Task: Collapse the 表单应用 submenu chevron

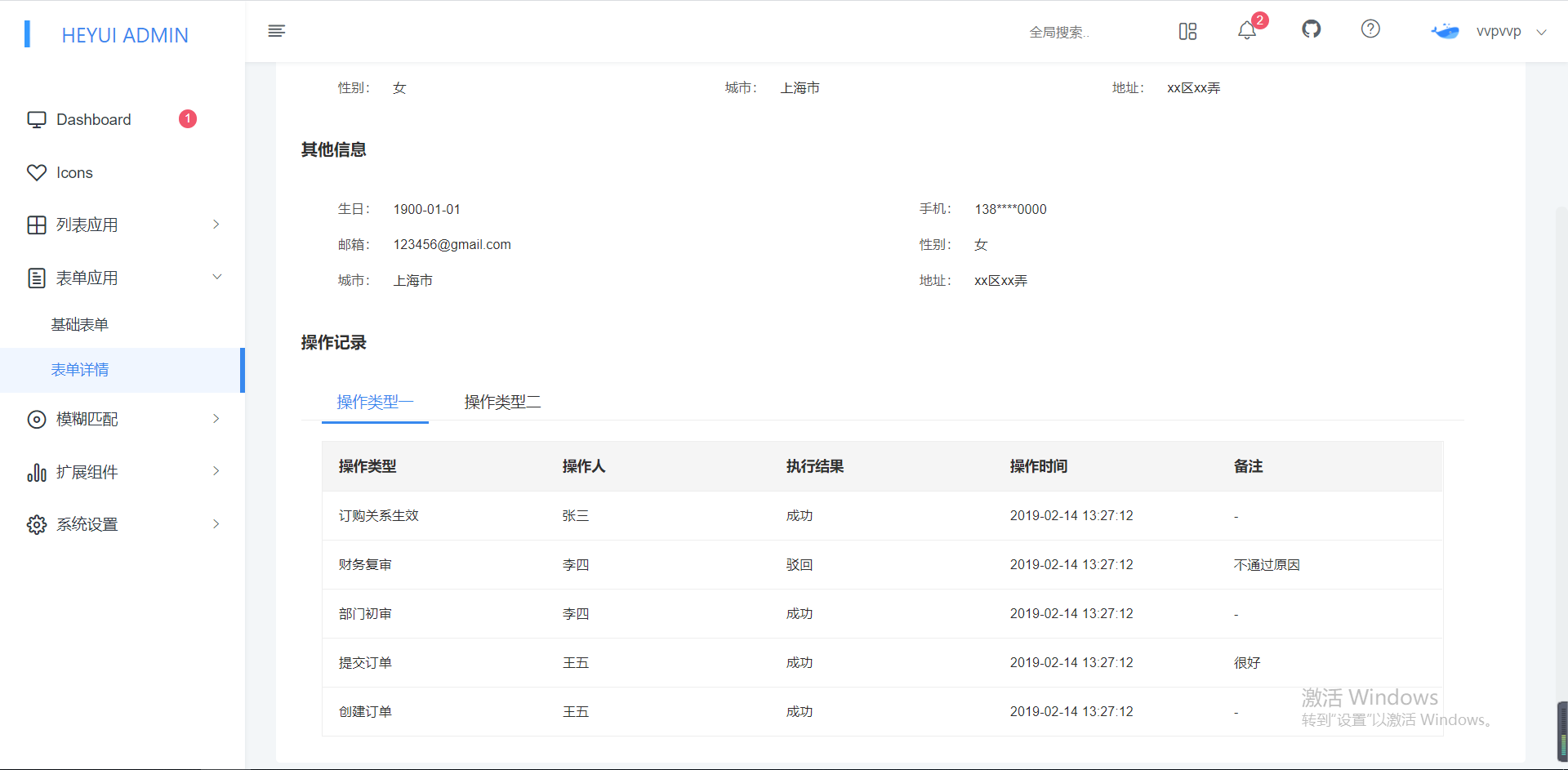Action: pos(217,277)
